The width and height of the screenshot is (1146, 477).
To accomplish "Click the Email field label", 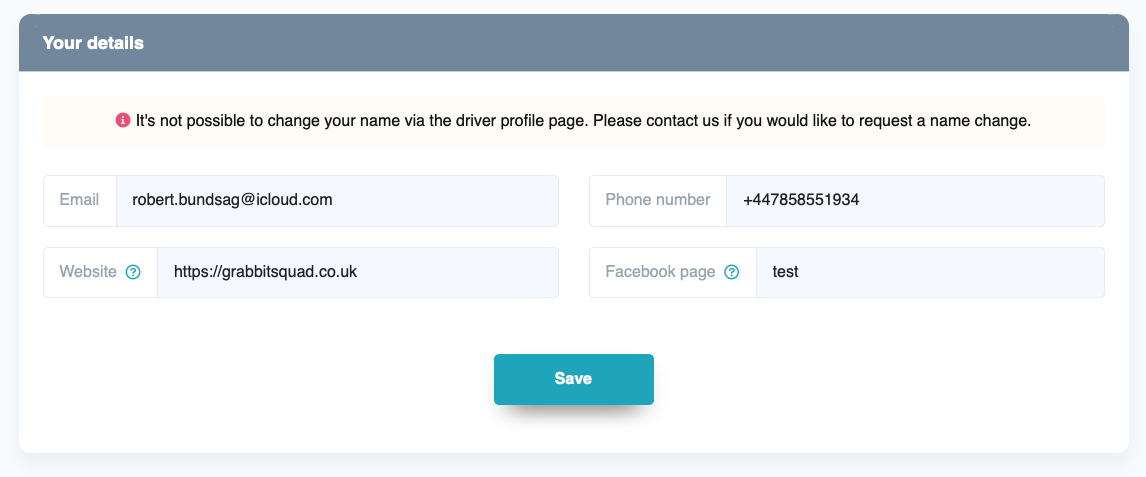I will (x=79, y=200).
